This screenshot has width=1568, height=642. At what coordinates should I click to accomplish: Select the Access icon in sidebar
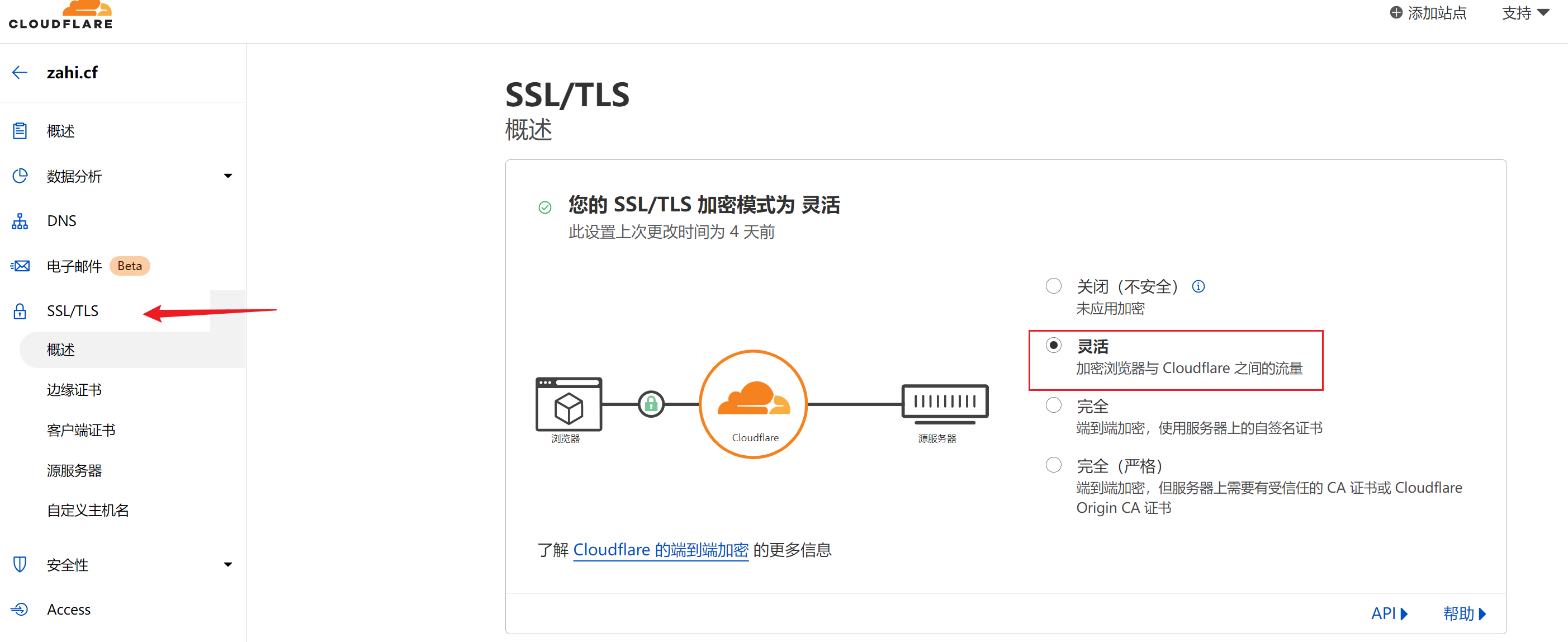coord(20,609)
